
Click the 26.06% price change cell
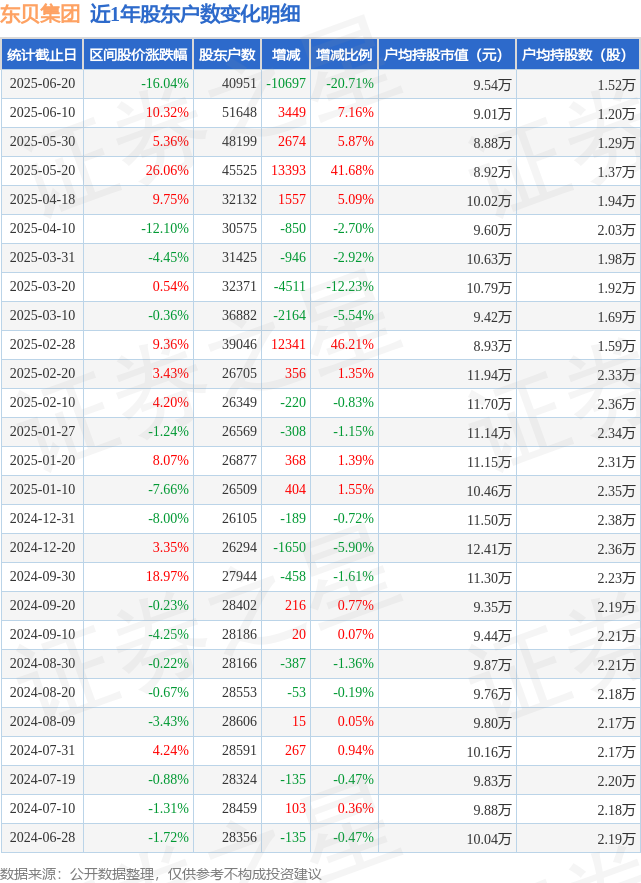click(x=167, y=170)
